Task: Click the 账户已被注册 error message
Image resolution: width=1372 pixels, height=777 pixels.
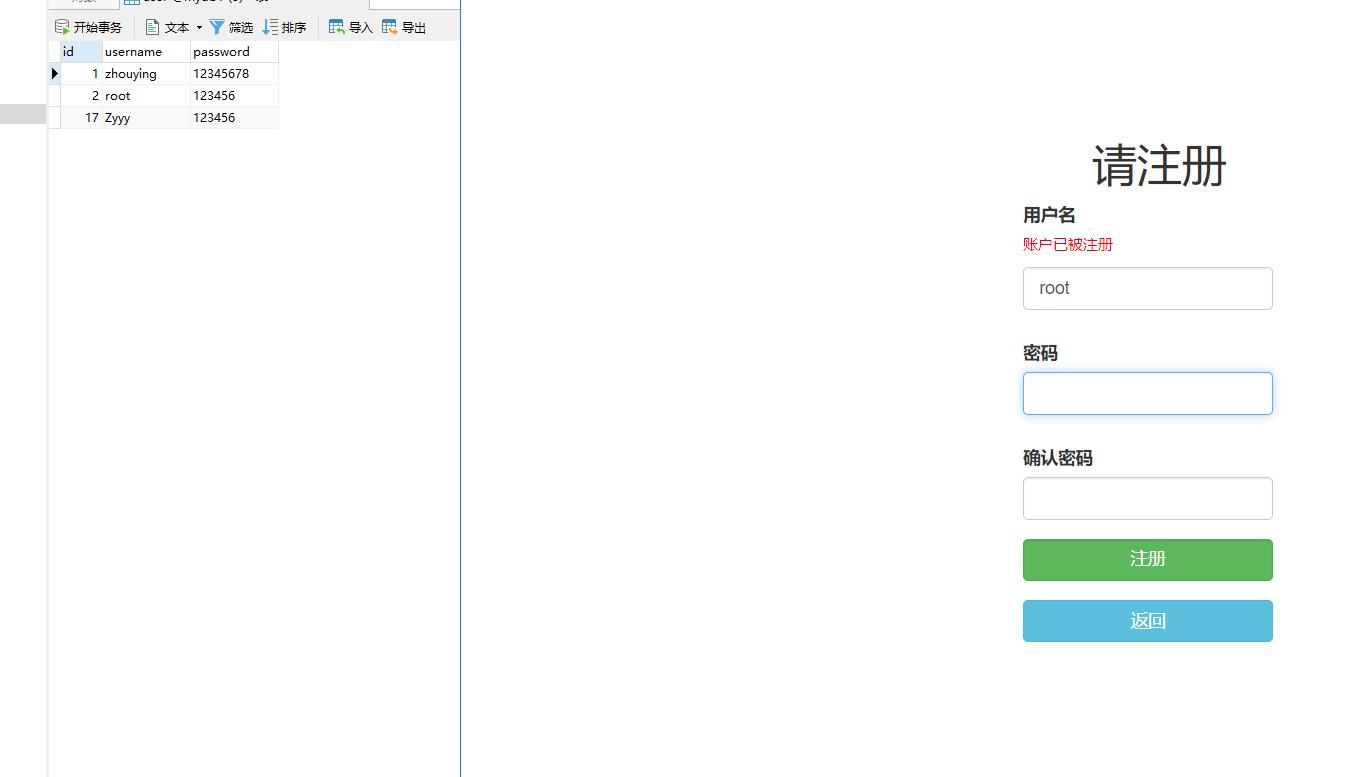Action: [x=1067, y=245]
